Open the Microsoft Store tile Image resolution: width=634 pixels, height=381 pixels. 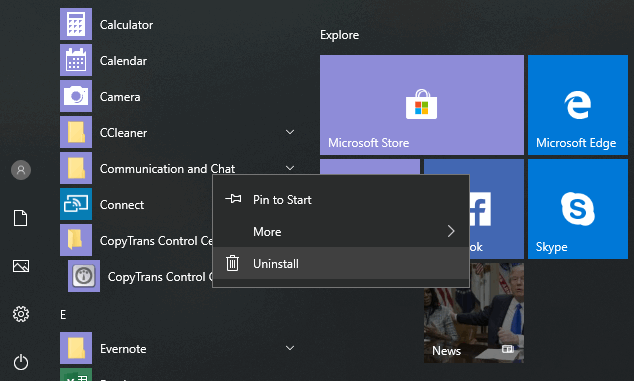[422, 105]
